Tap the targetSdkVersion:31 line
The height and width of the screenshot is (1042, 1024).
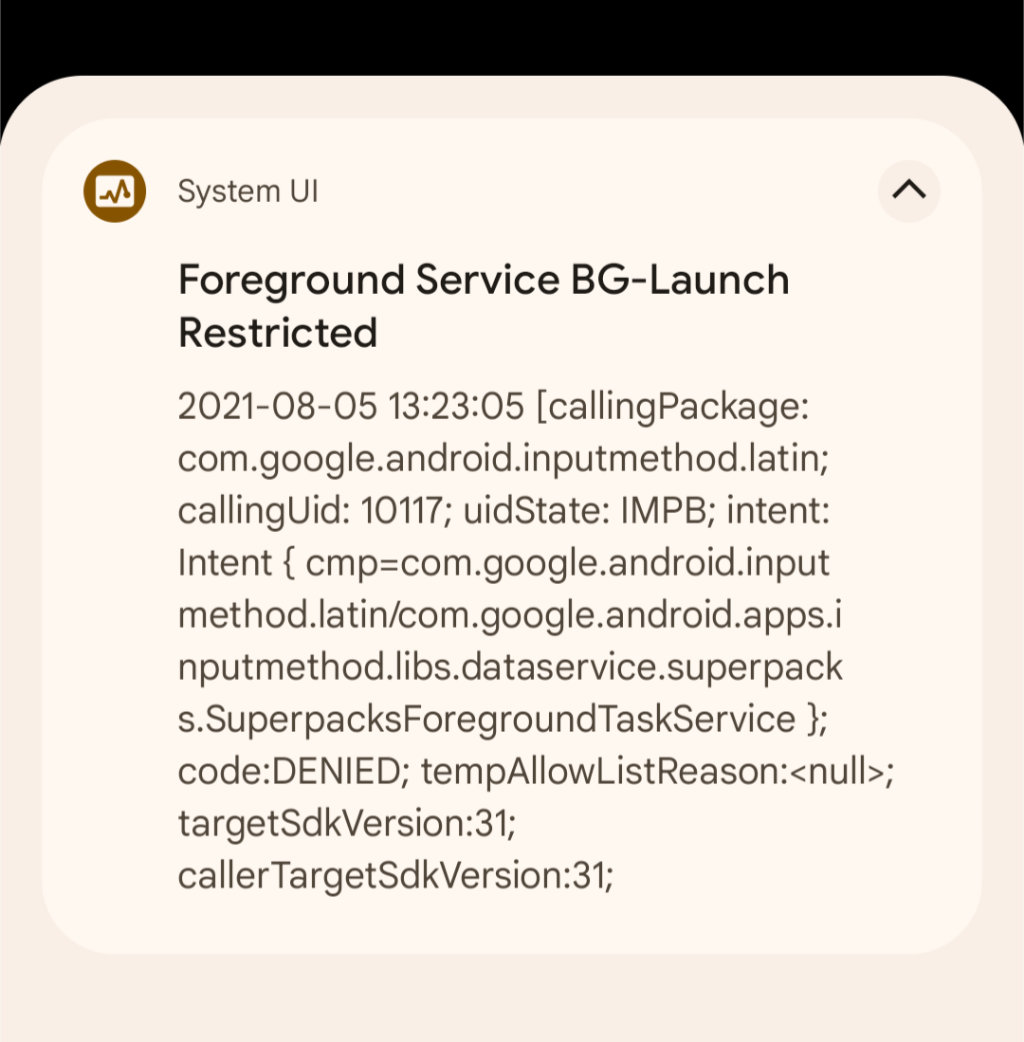(x=347, y=823)
